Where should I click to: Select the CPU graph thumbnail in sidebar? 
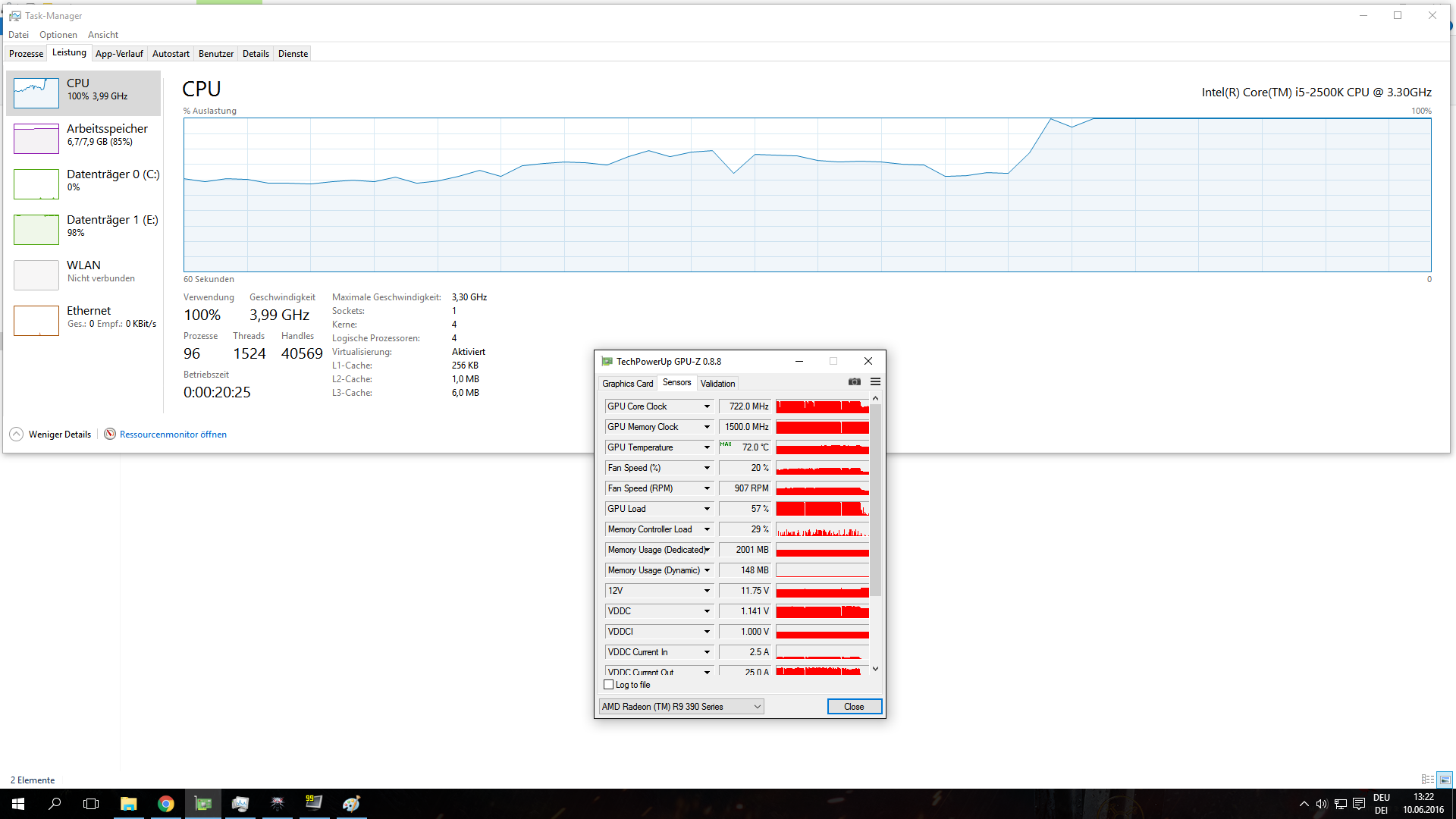[36, 93]
